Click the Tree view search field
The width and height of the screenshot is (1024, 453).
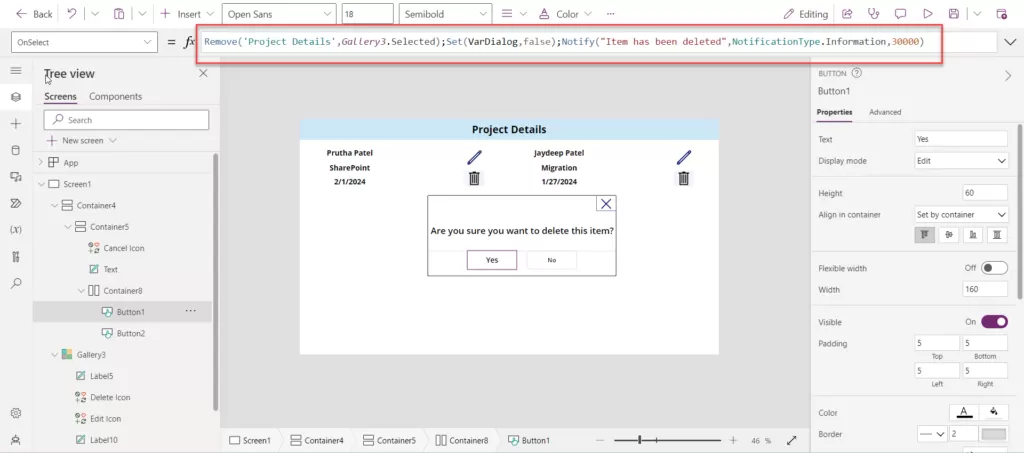tap(127, 120)
